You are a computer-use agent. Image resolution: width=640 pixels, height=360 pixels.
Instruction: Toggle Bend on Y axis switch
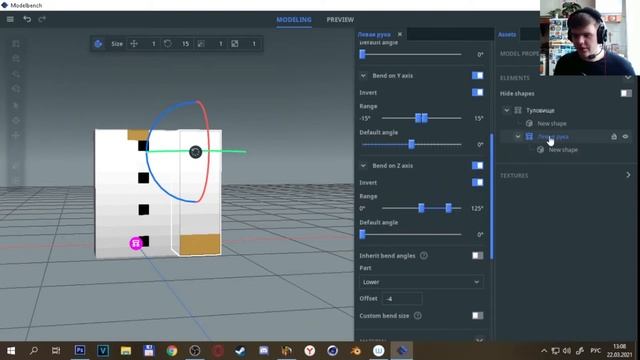click(477, 76)
